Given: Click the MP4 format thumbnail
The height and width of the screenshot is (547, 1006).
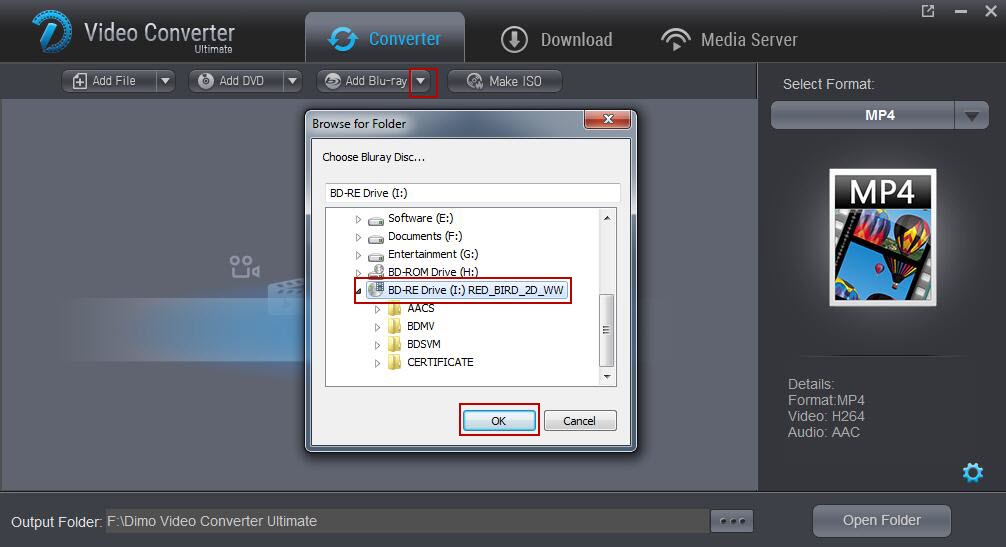Looking at the screenshot, I should click(x=882, y=237).
